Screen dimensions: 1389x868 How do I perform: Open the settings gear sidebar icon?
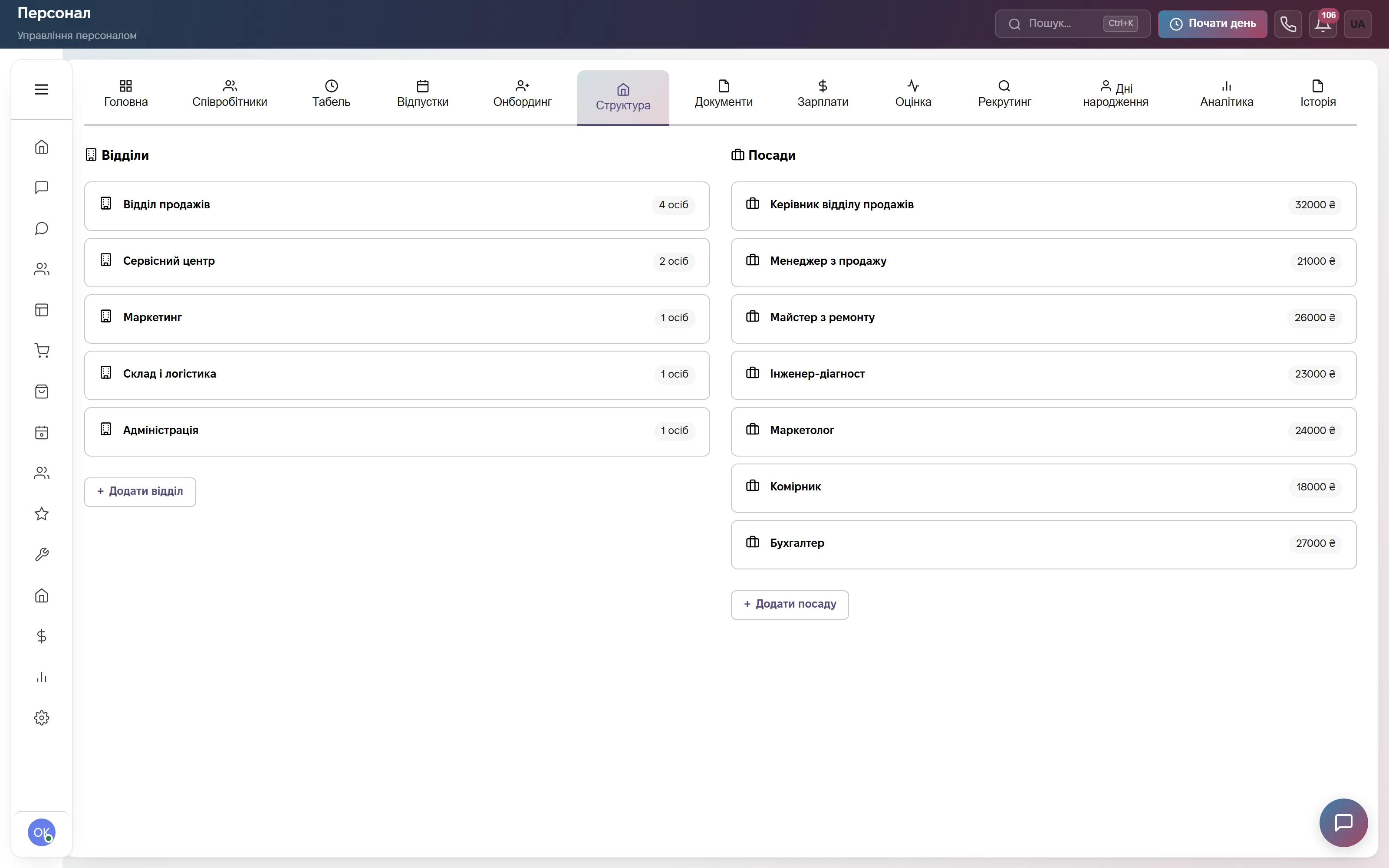pos(41,718)
